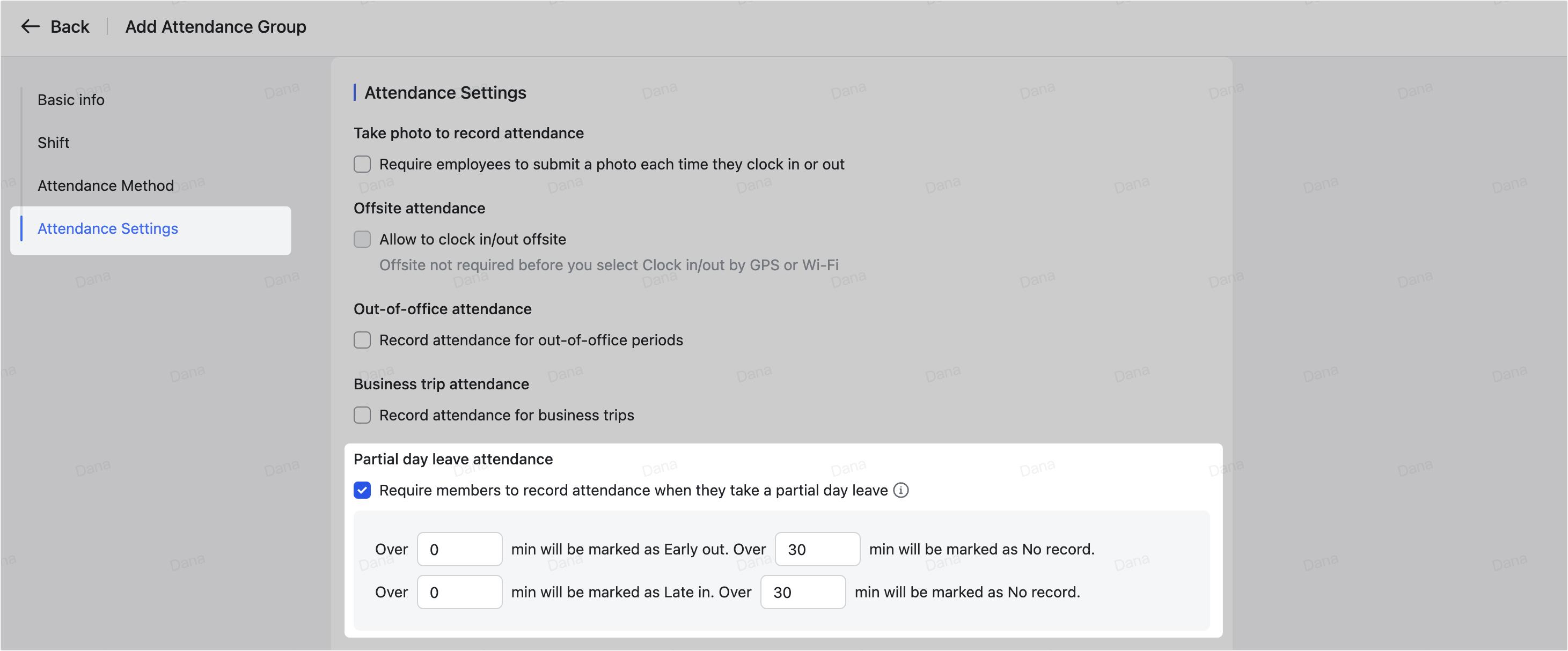Click the Attendance Settings section heading
The image size is (1568, 651).
[x=445, y=92]
